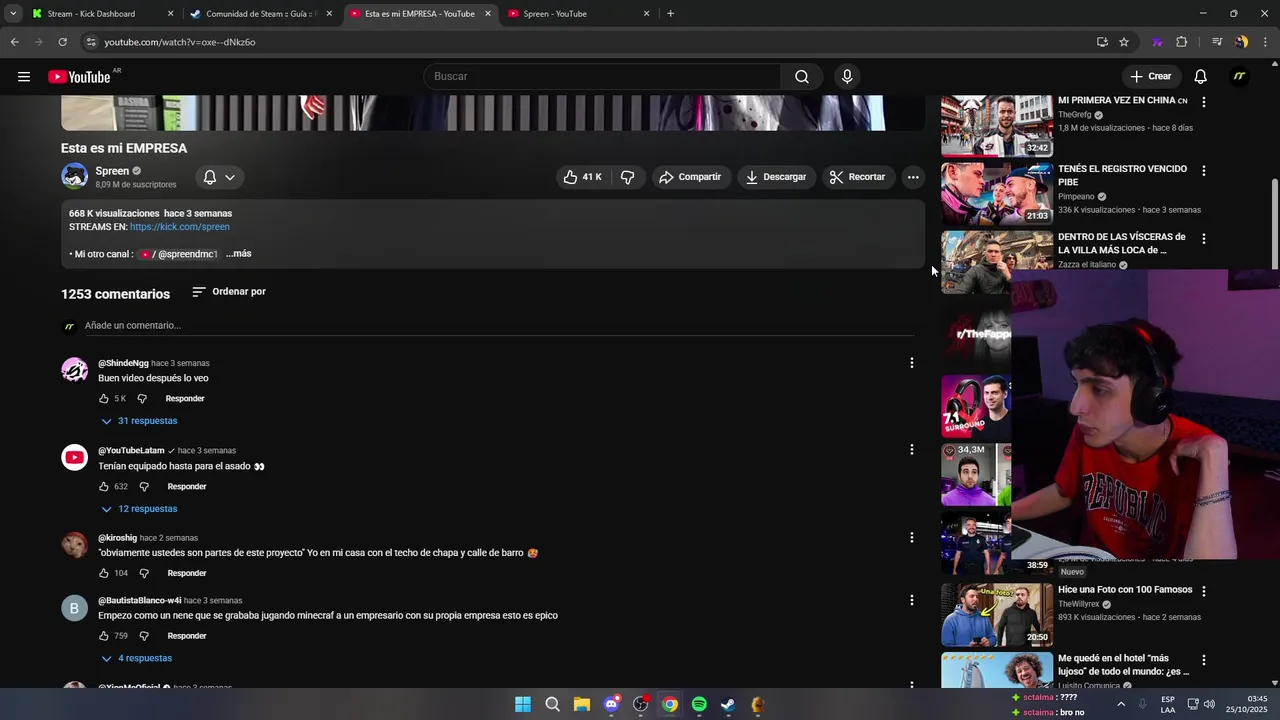Open DENTRO DE LAS VÍSCERAS video title
This screenshot has height=720, width=1280.
point(1122,244)
